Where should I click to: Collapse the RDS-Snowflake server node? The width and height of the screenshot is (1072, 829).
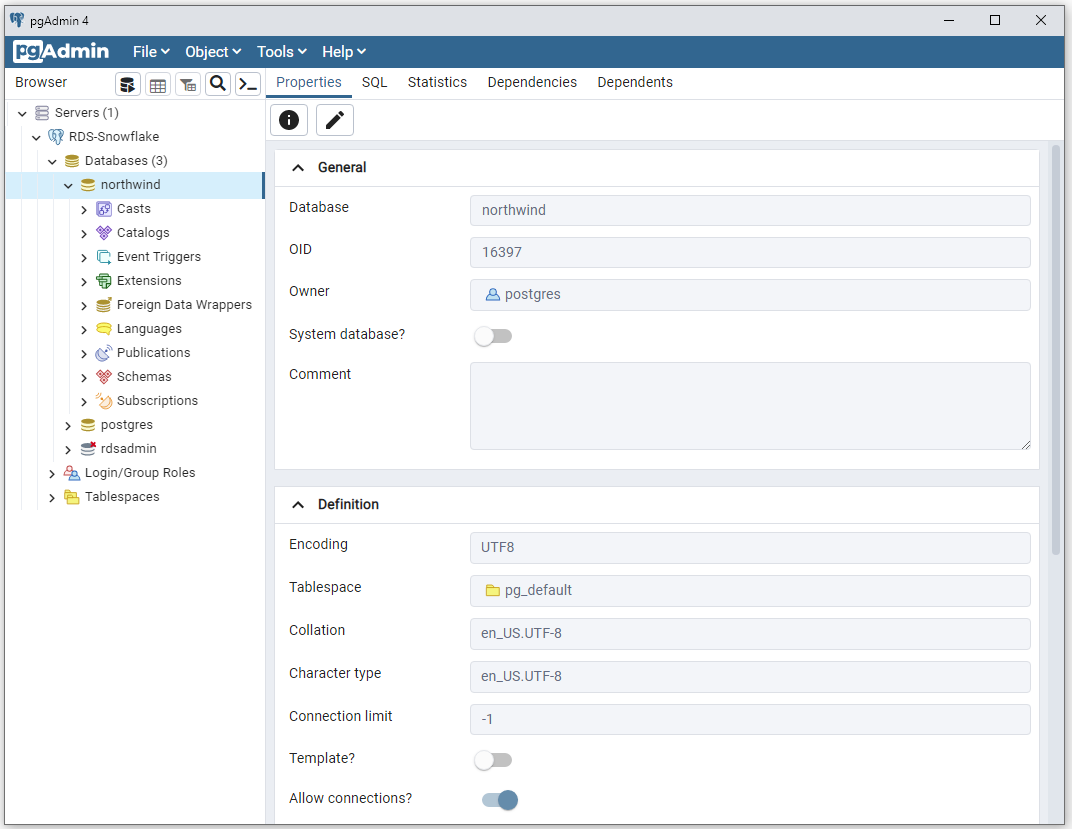(37, 137)
